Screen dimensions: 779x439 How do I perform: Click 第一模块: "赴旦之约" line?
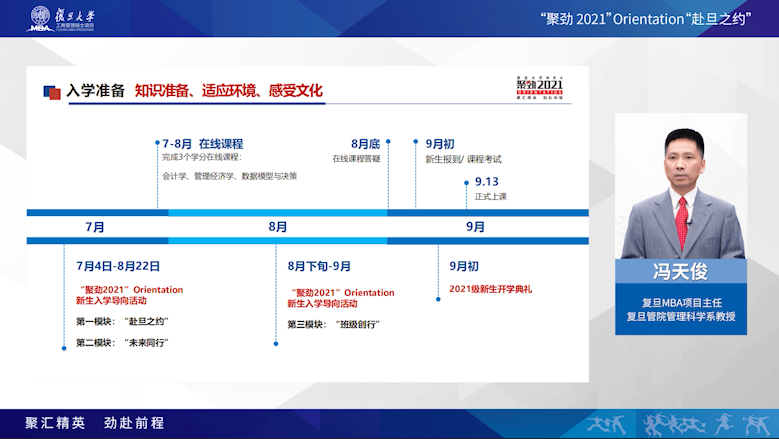point(122,321)
